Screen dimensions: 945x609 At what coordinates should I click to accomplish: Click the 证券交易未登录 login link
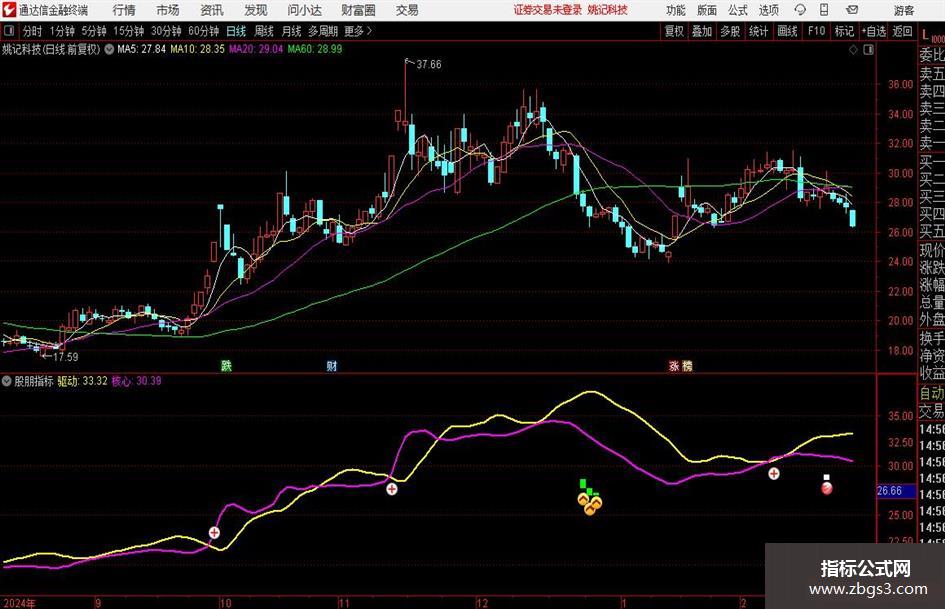(x=548, y=10)
